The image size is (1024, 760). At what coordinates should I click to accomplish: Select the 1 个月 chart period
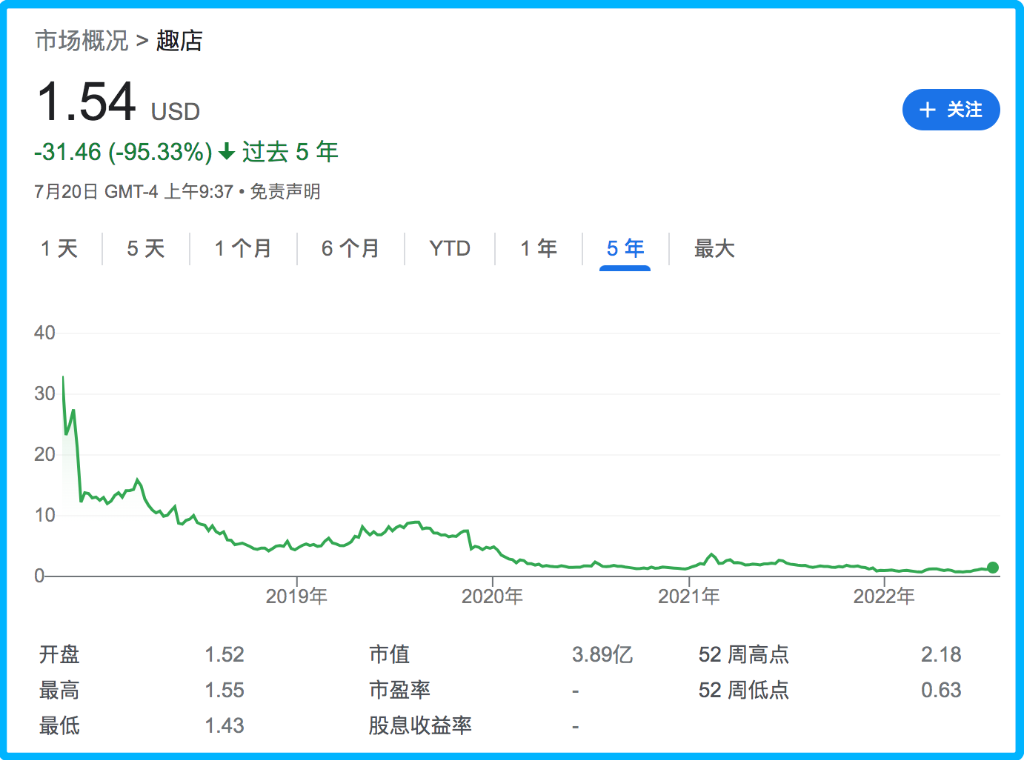[243, 249]
